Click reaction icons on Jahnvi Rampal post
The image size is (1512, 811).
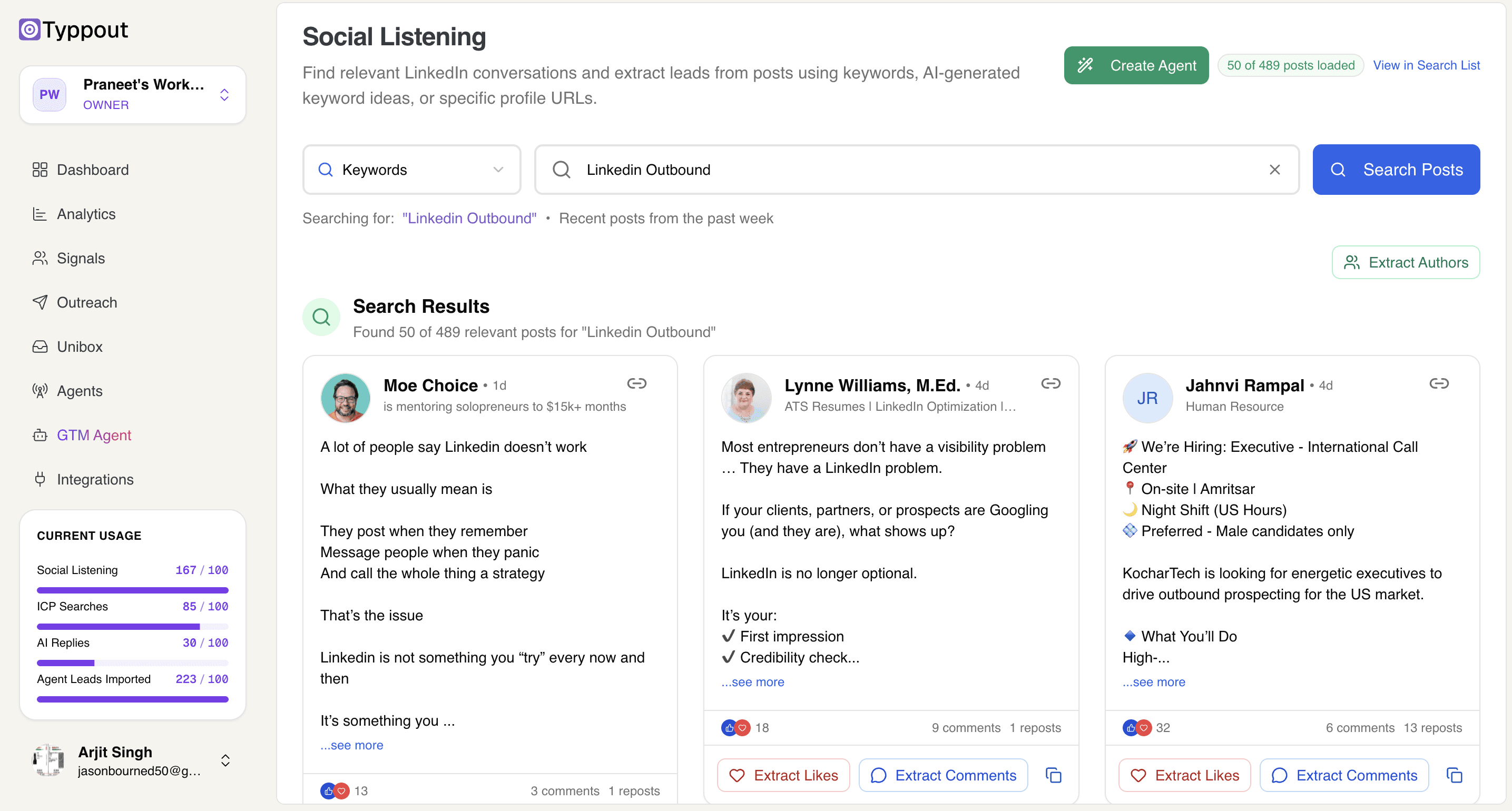[x=1136, y=728]
